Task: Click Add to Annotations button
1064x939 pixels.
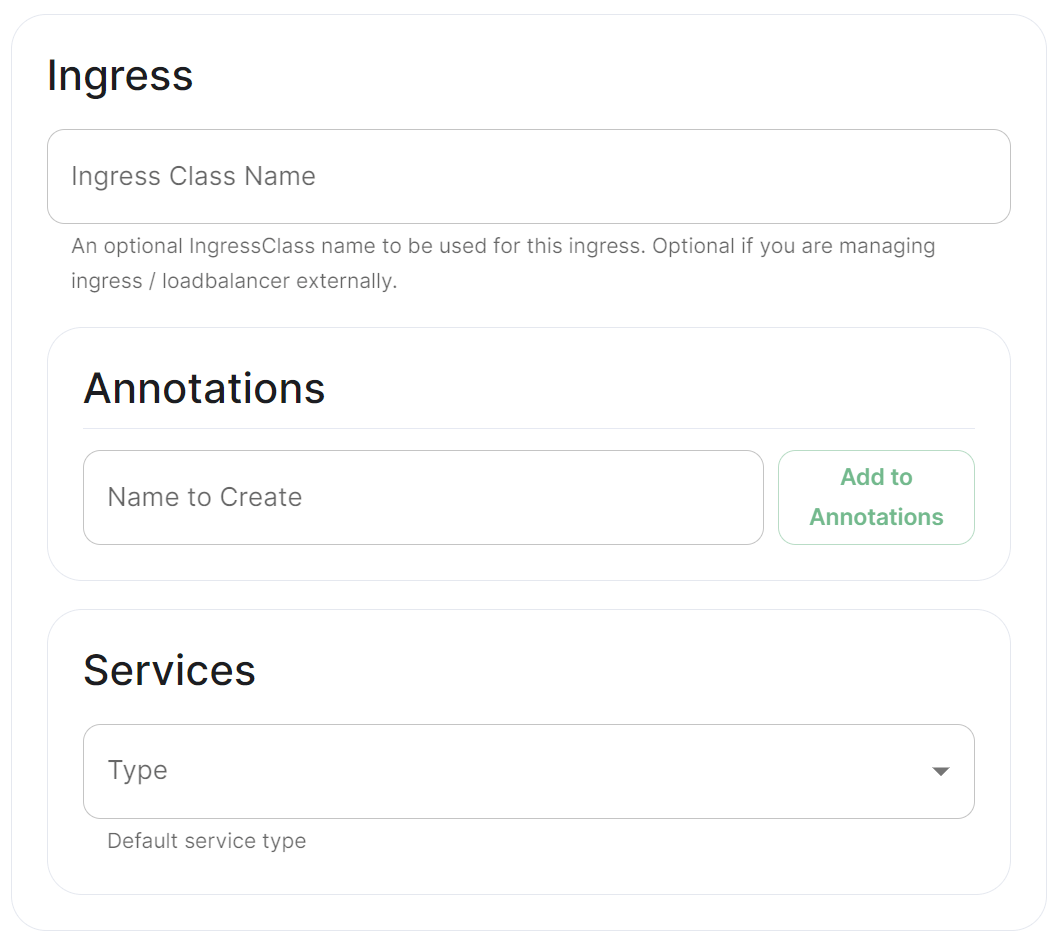Action: tap(876, 497)
